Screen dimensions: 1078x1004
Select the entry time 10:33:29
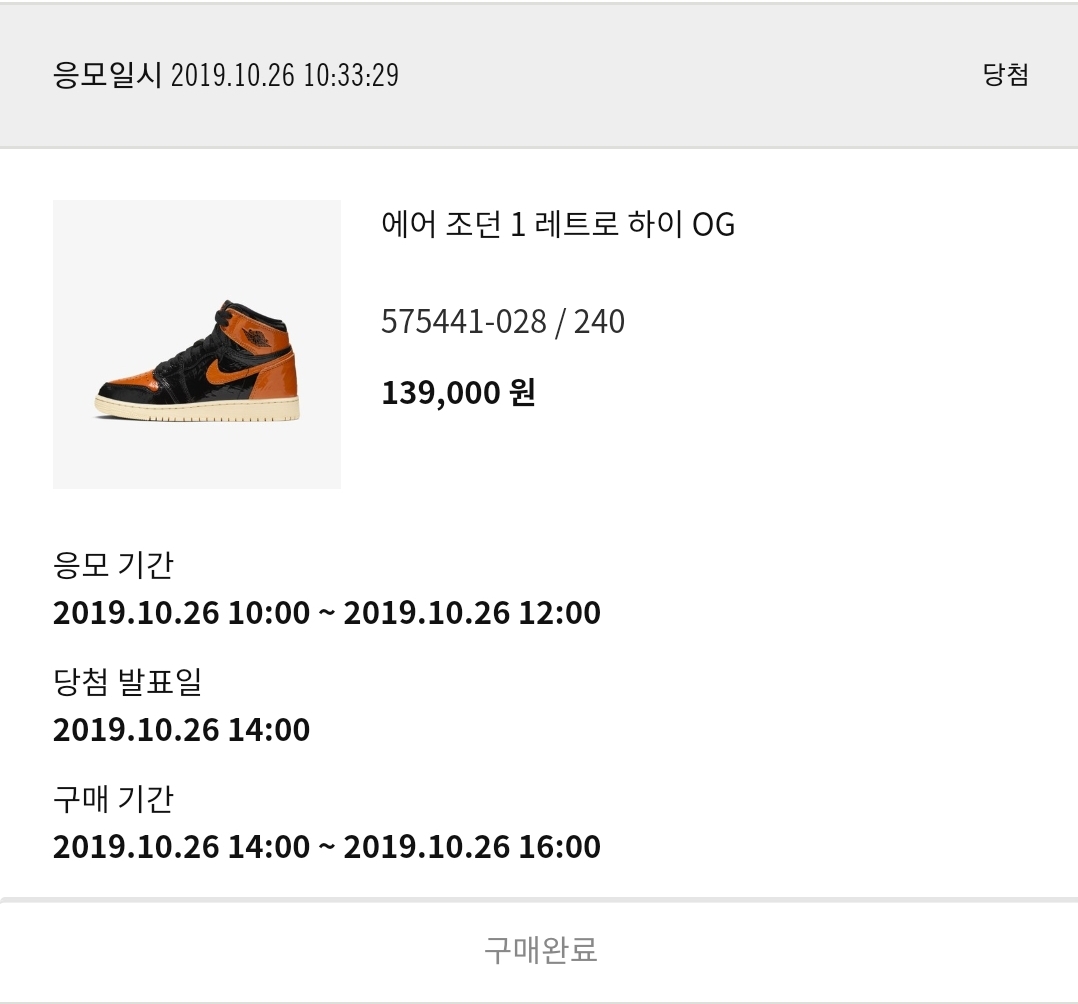(350, 75)
